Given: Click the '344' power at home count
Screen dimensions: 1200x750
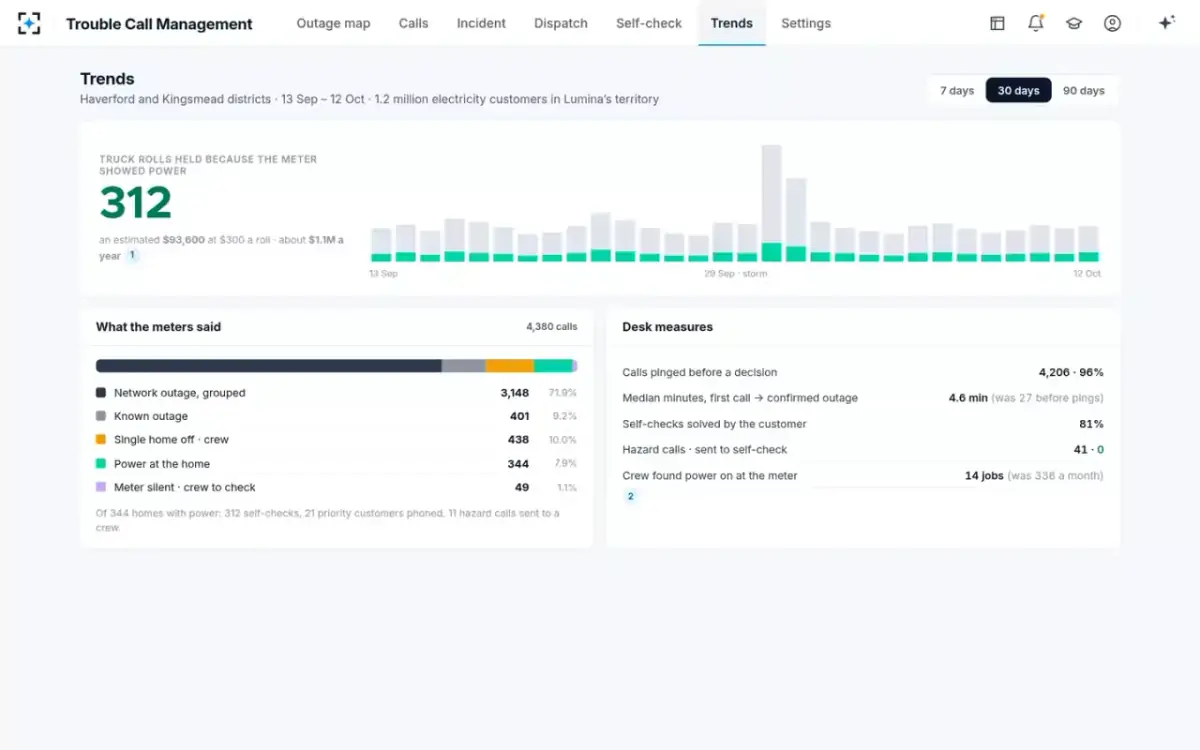Looking at the screenshot, I should (x=518, y=463).
